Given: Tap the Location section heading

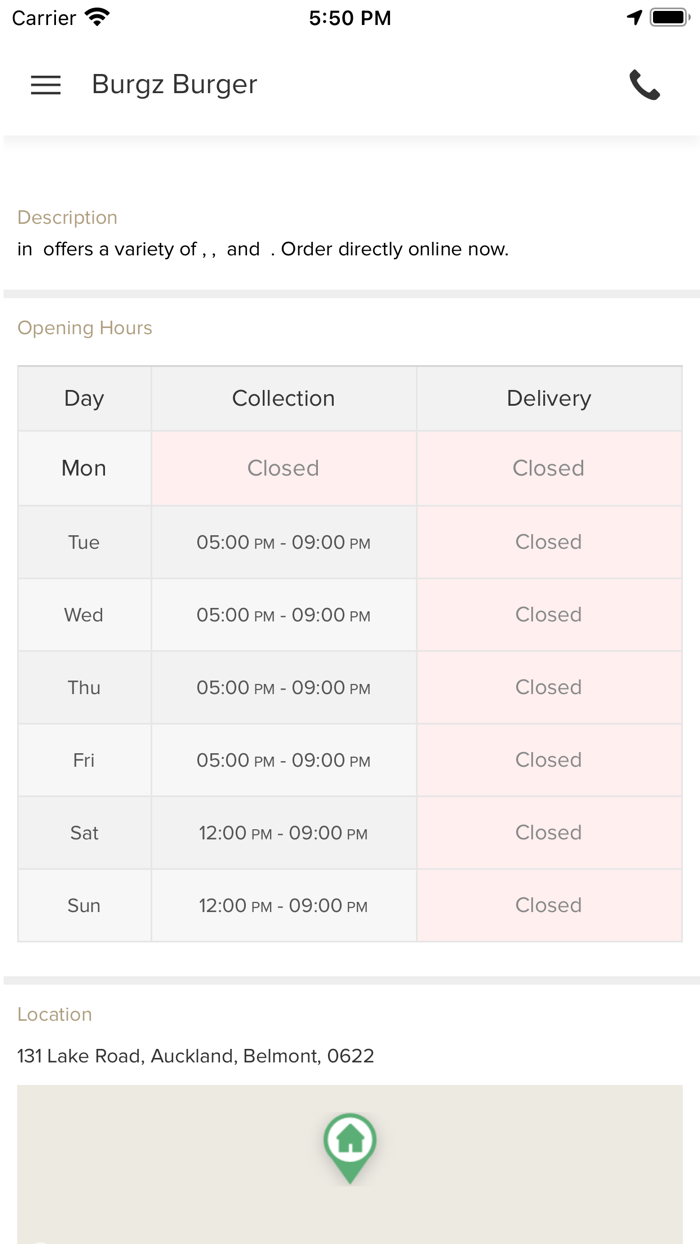Looking at the screenshot, I should [55, 1014].
